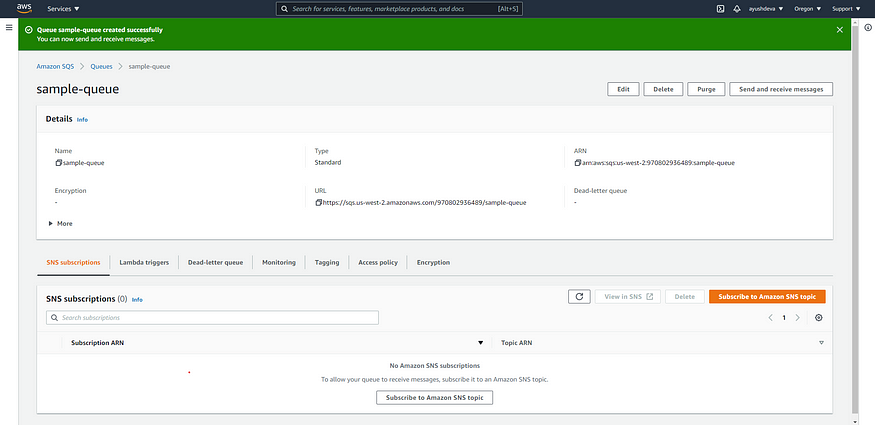Screen dimensions: 875x425
Task: Open the Details Info link
Action: (82, 119)
